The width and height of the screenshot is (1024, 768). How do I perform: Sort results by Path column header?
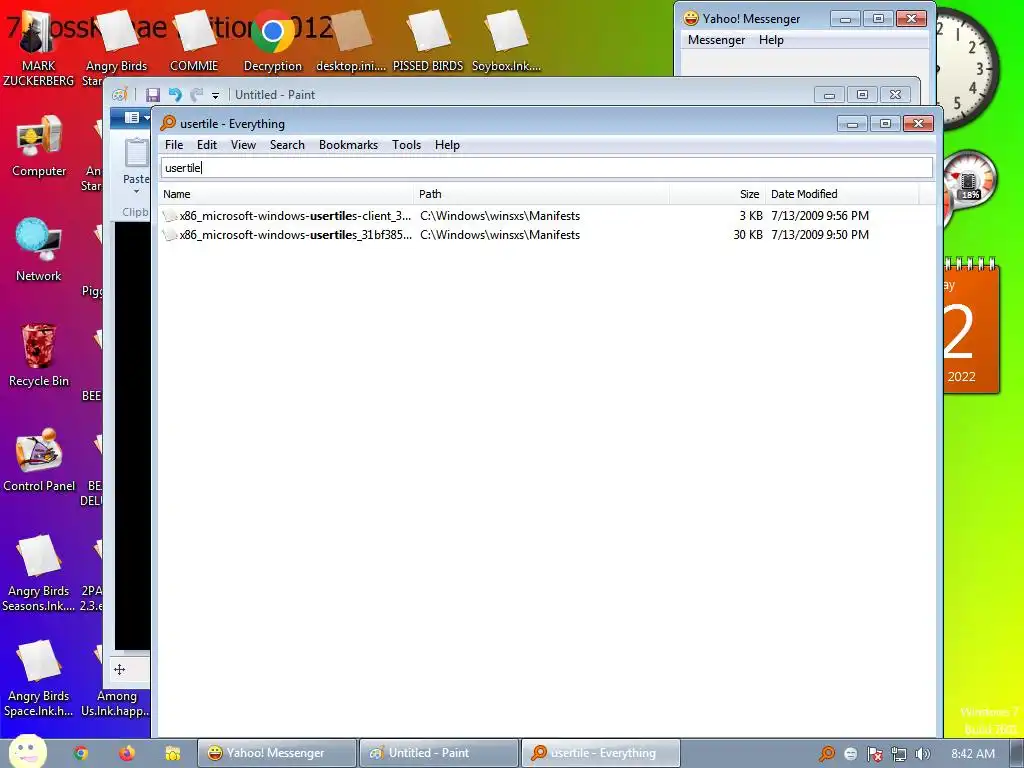(541, 194)
